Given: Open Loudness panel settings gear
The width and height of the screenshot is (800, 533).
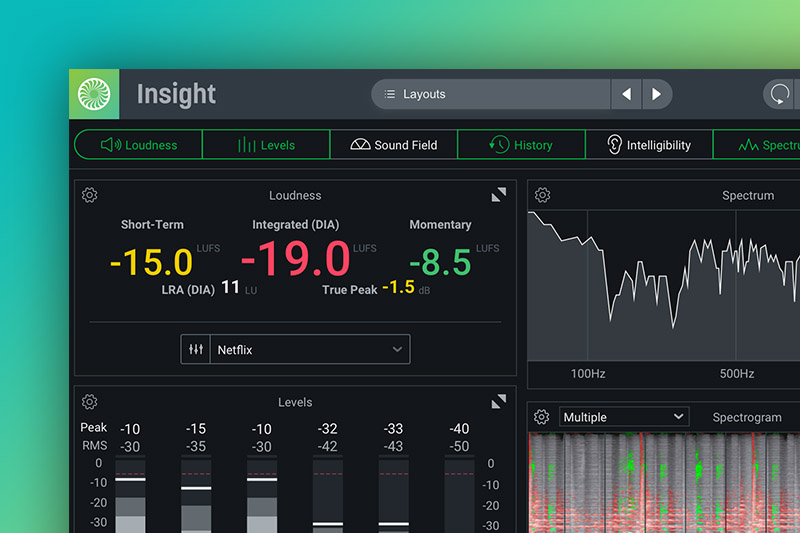Looking at the screenshot, I should [x=89, y=195].
